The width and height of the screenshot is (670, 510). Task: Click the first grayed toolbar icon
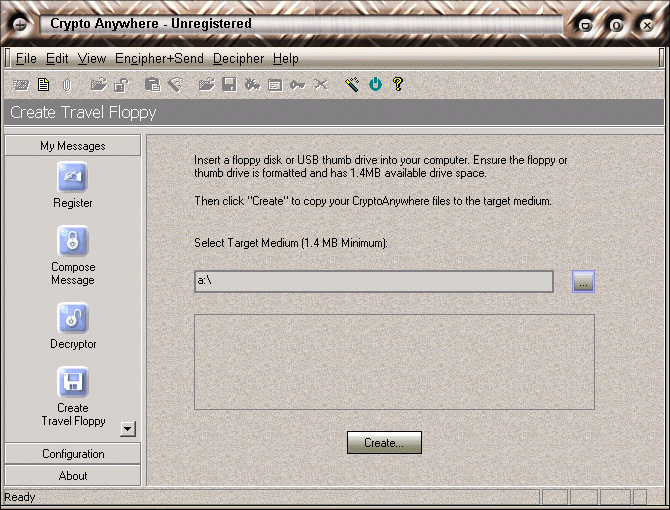click(21, 85)
